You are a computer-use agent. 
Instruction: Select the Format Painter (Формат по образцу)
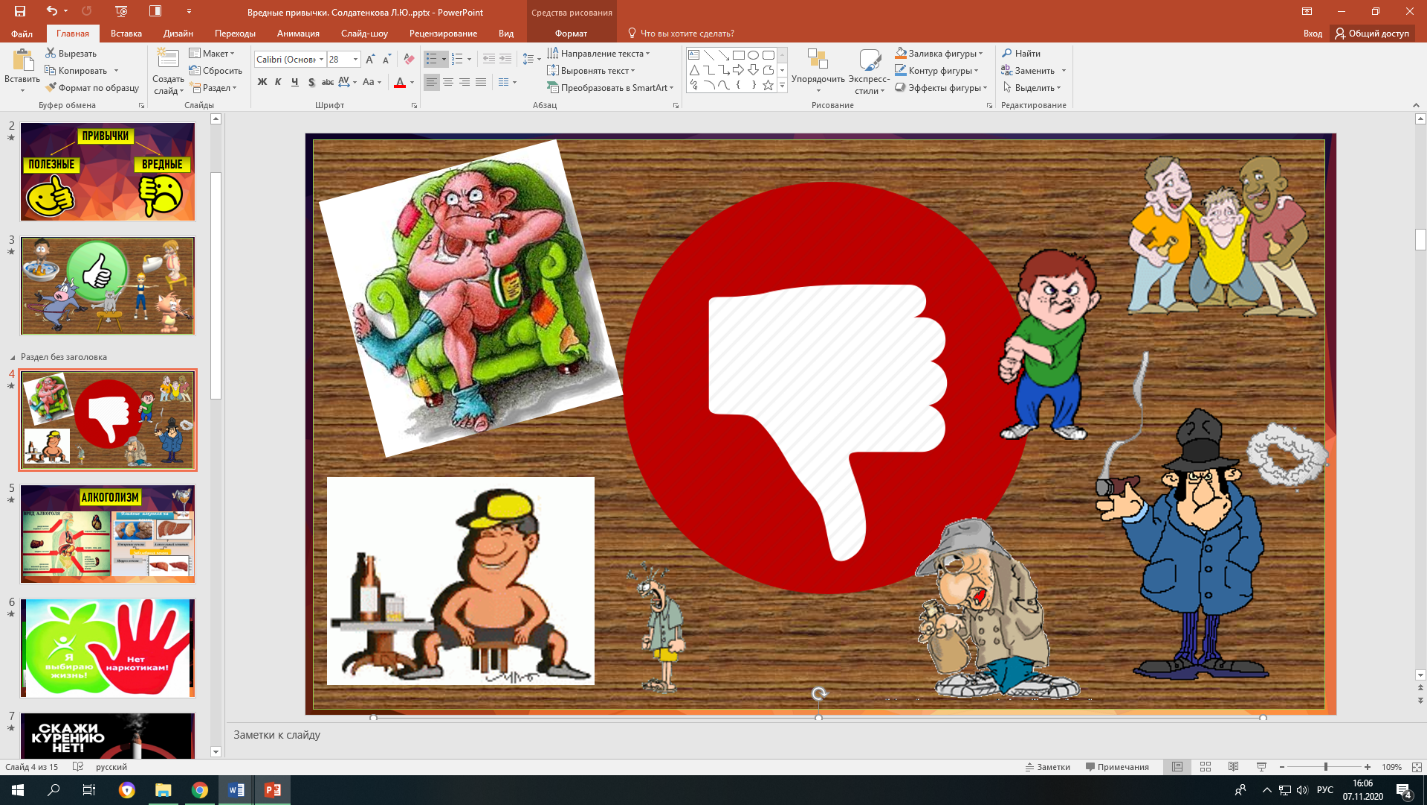click(x=91, y=88)
